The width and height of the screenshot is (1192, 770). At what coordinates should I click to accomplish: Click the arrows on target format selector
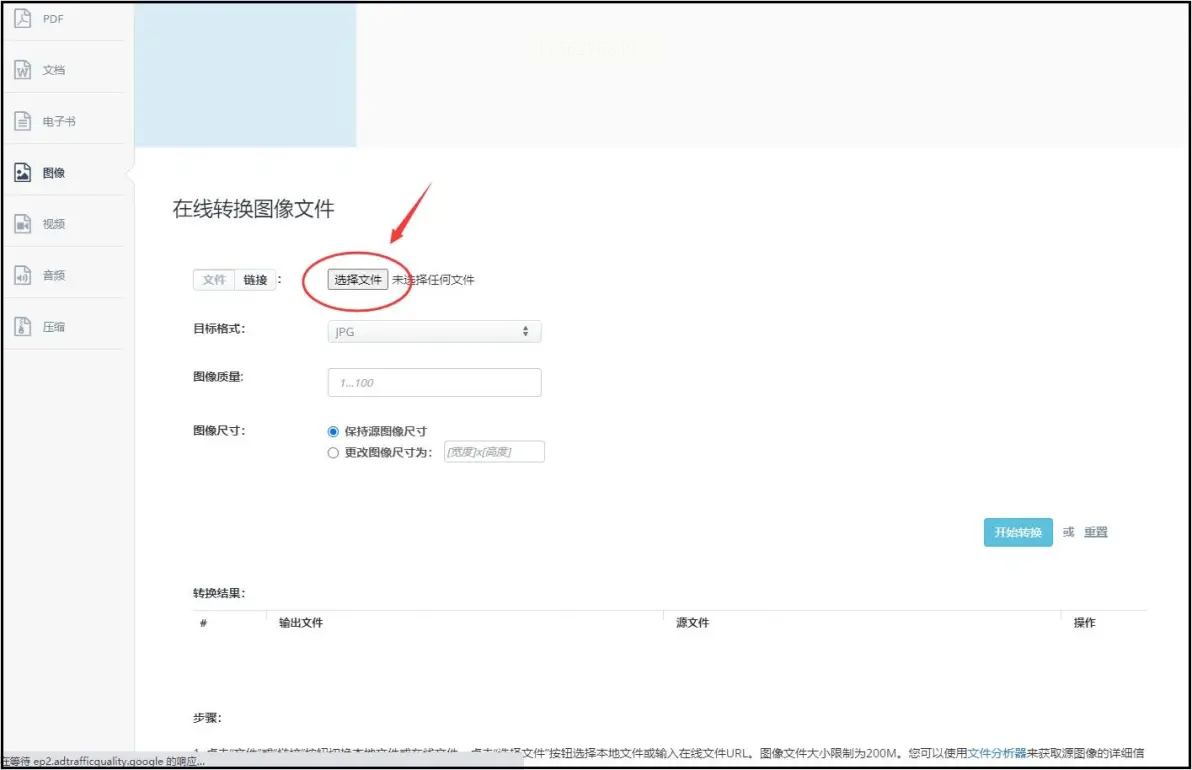pyautogui.click(x=525, y=331)
